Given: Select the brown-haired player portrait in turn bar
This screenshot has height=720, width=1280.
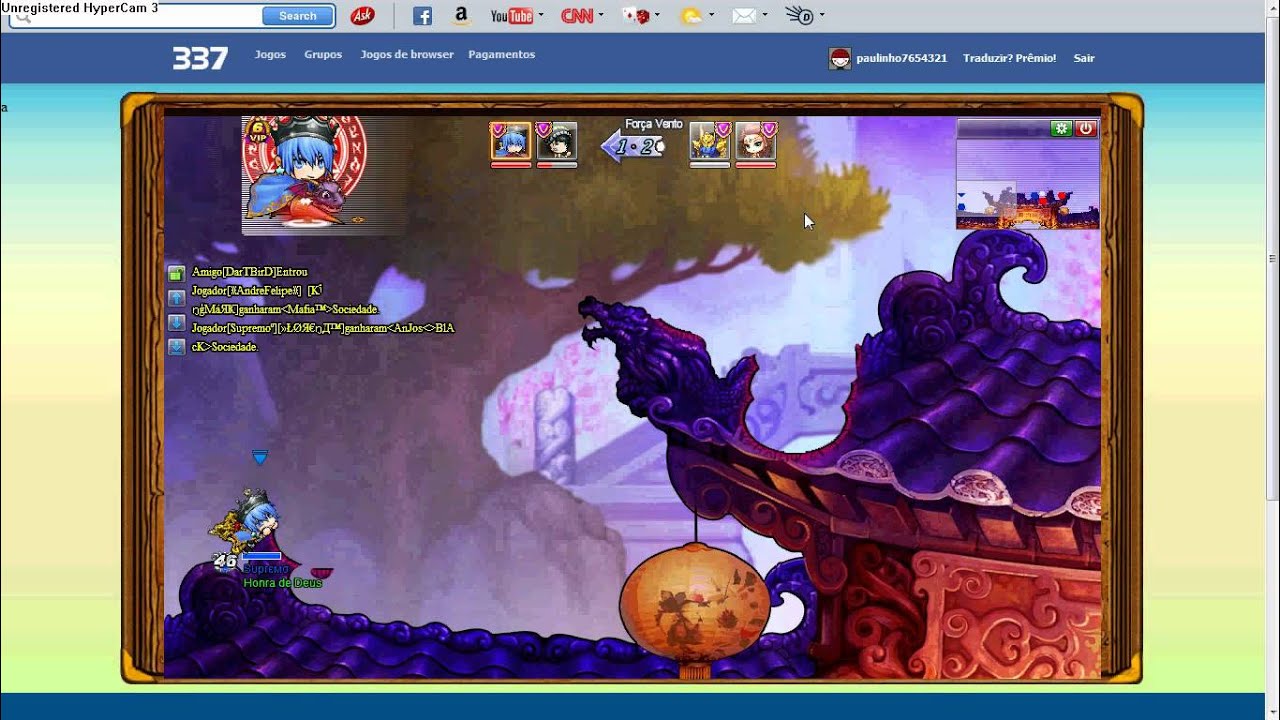Looking at the screenshot, I should point(756,142).
